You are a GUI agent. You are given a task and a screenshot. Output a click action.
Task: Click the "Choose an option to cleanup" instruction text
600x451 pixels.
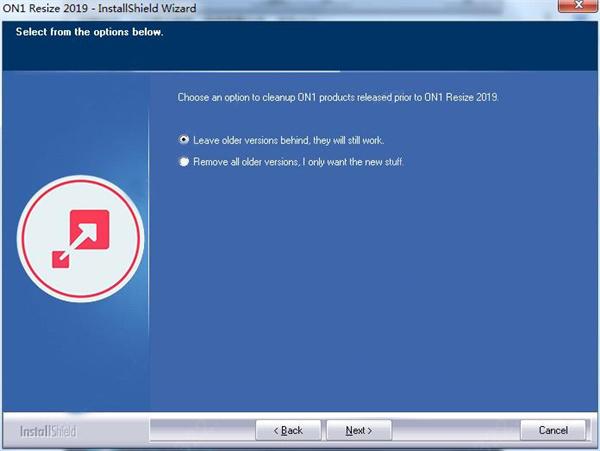coord(337,97)
